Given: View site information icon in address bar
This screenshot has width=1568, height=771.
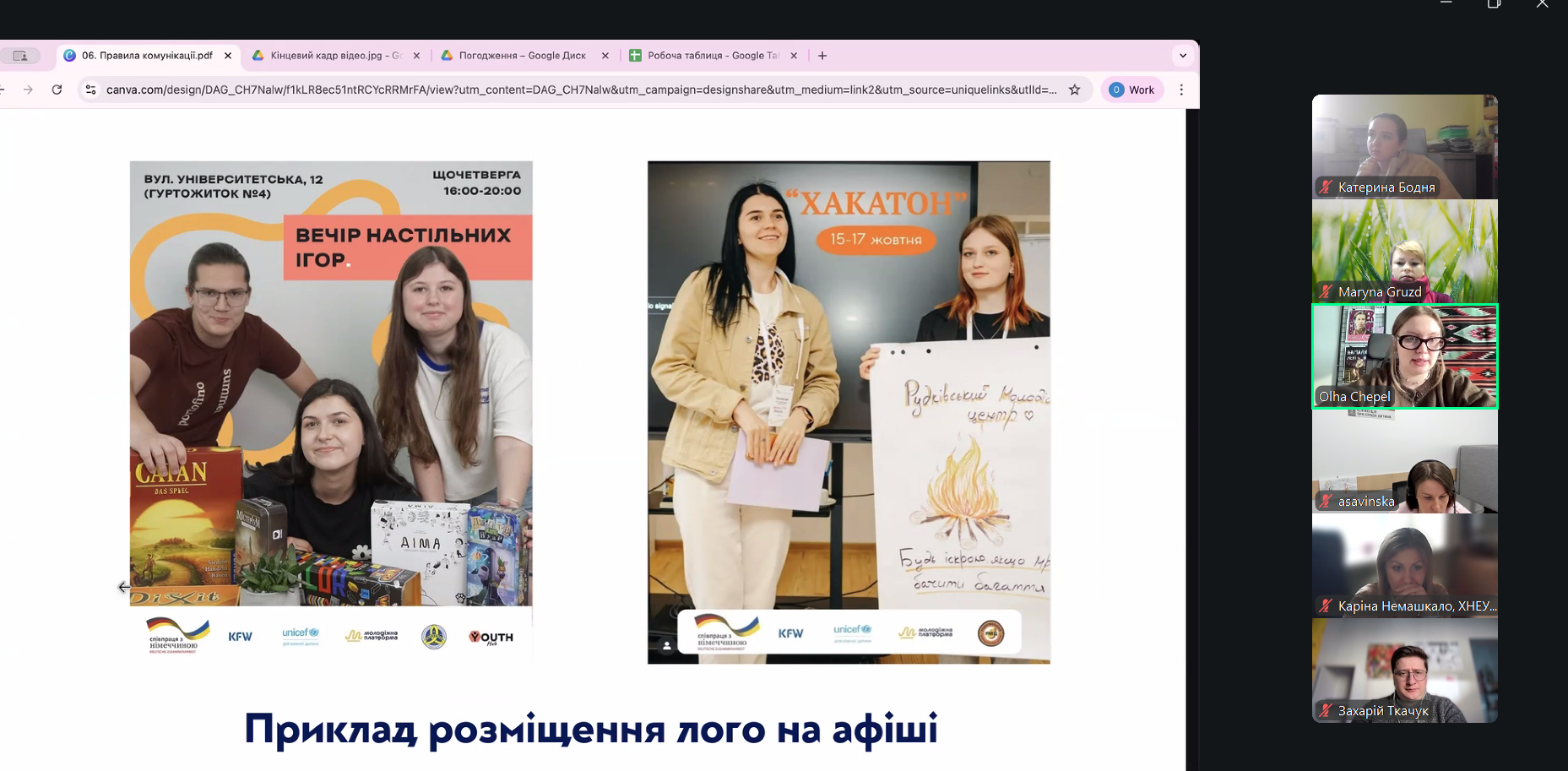Looking at the screenshot, I should pyautogui.click(x=91, y=90).
